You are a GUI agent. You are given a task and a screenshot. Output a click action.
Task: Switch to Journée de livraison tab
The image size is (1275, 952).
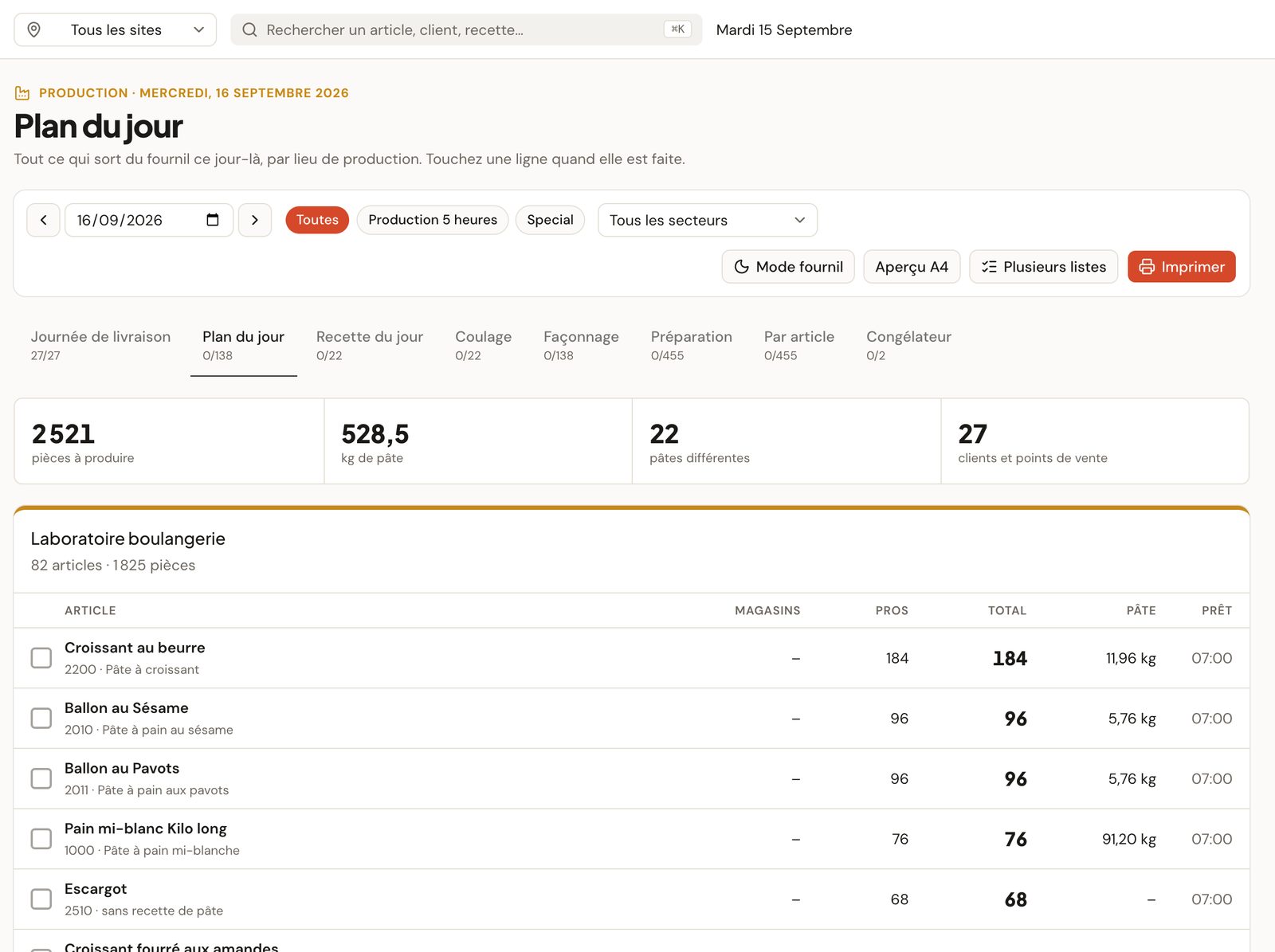(100, 345)
